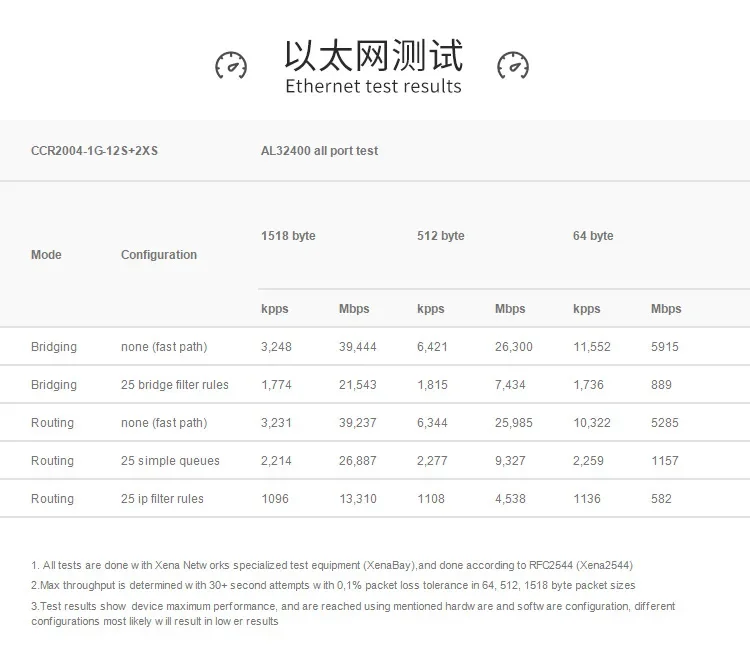Click the value 1157
The width and height of the screenshot is (750, 669).
coord(665,461)
